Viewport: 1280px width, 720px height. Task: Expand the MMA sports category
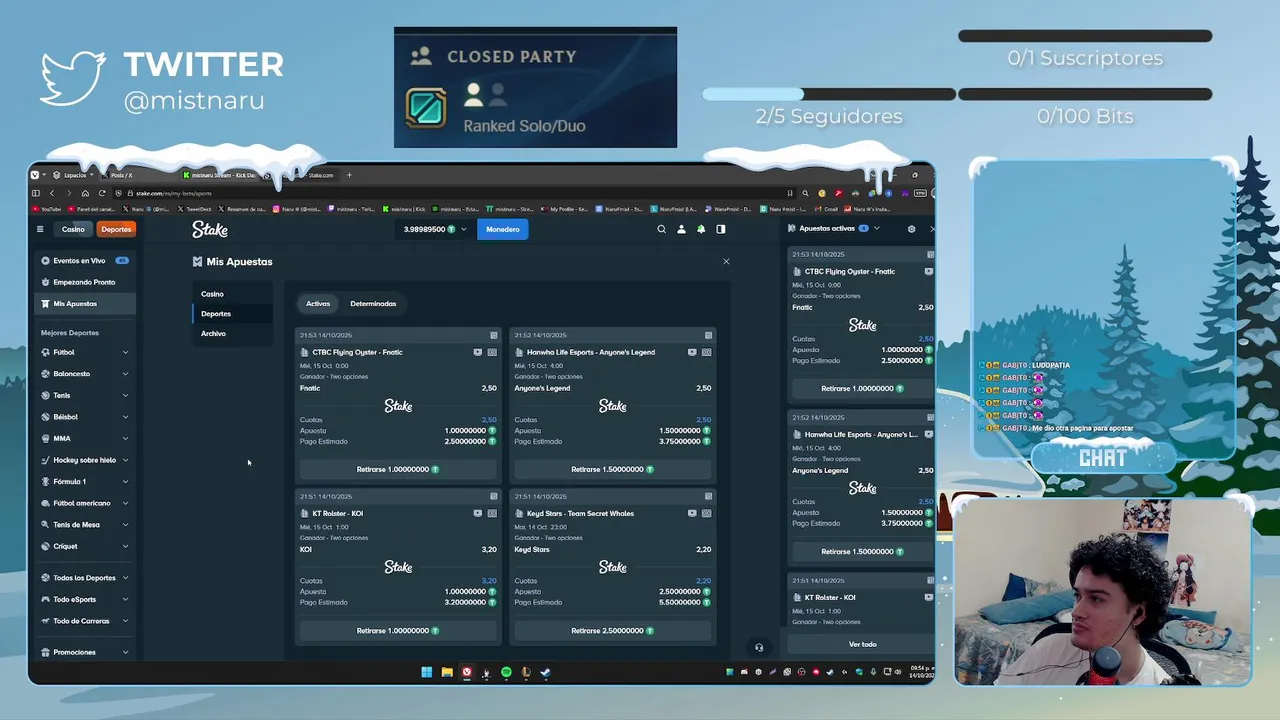coord(125,438)
